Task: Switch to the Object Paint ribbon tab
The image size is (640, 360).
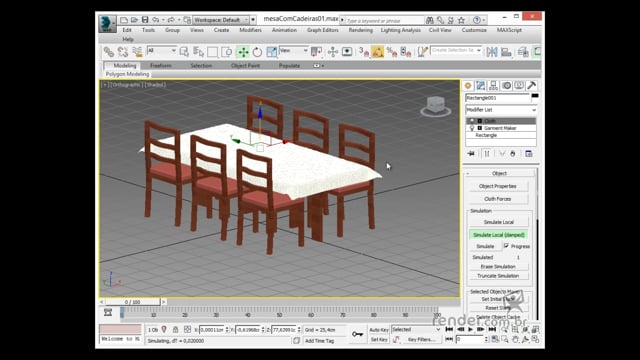Action: click(245, 66)
